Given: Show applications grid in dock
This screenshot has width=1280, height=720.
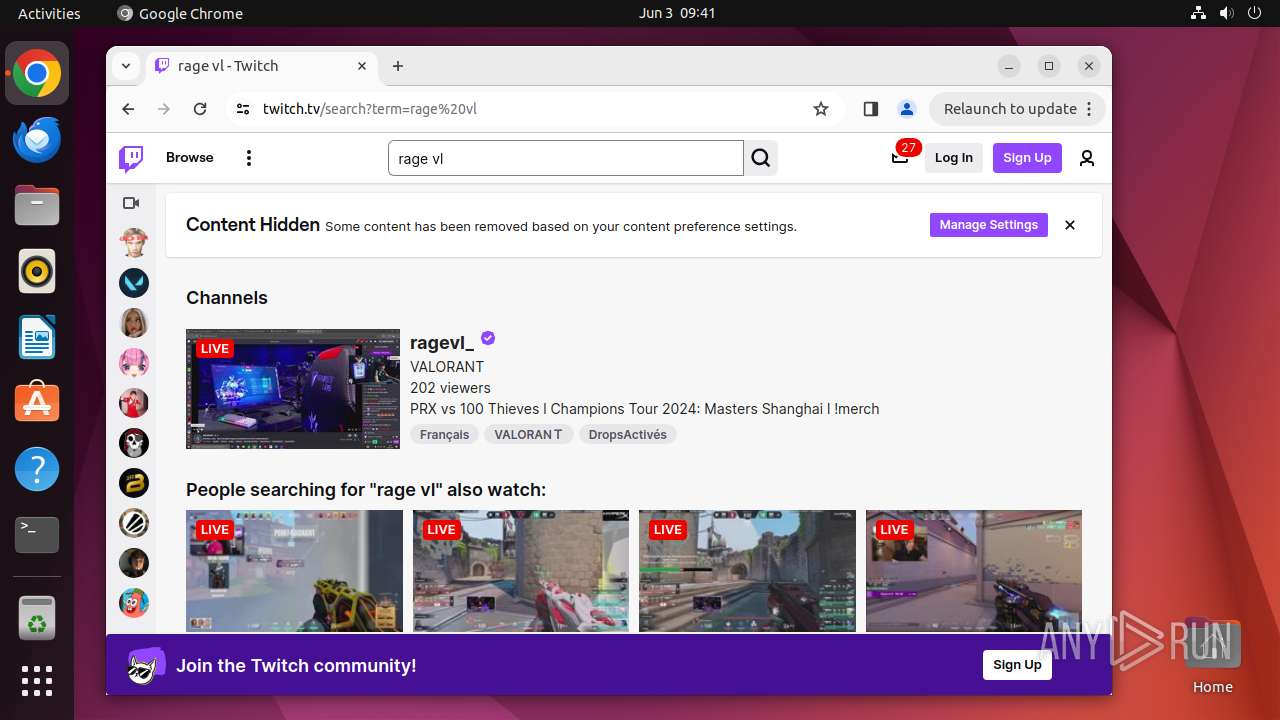Looking at the screenshot, I should pyautogui.click(x=37, y=681).
